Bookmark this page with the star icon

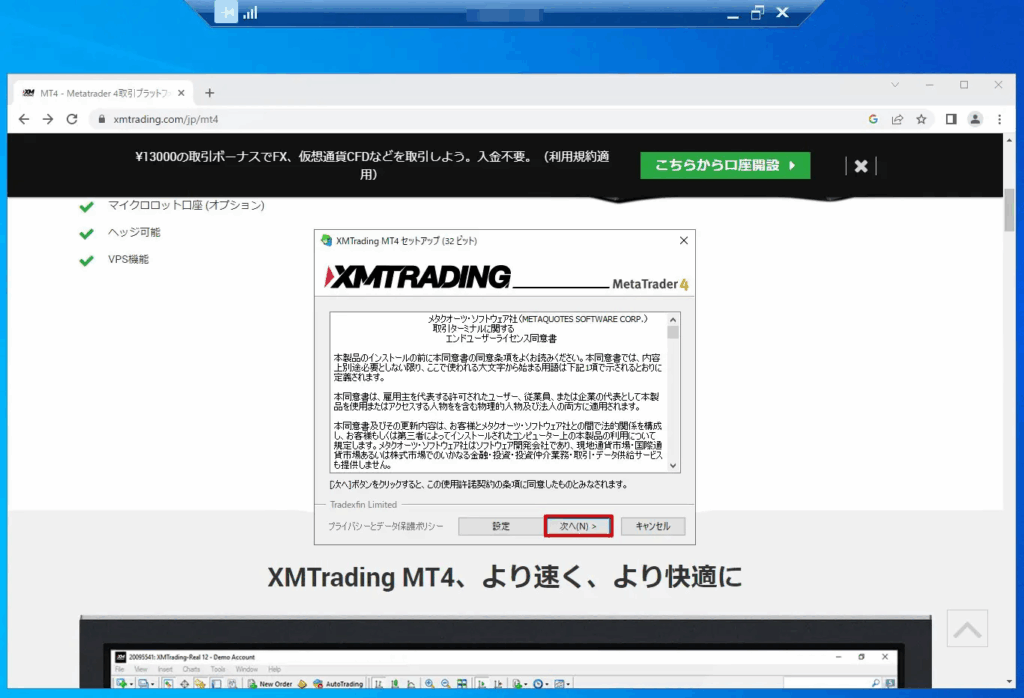click(x=921, y=119)
